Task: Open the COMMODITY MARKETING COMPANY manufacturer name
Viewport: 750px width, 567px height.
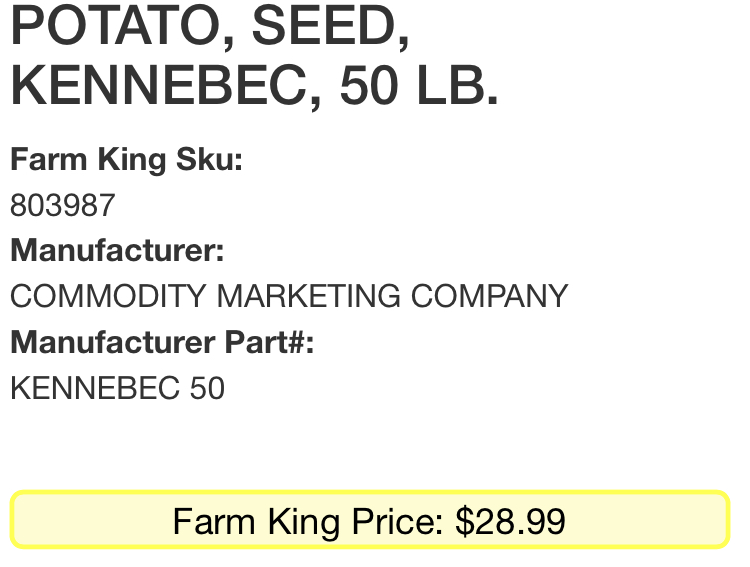Action: 289,296
